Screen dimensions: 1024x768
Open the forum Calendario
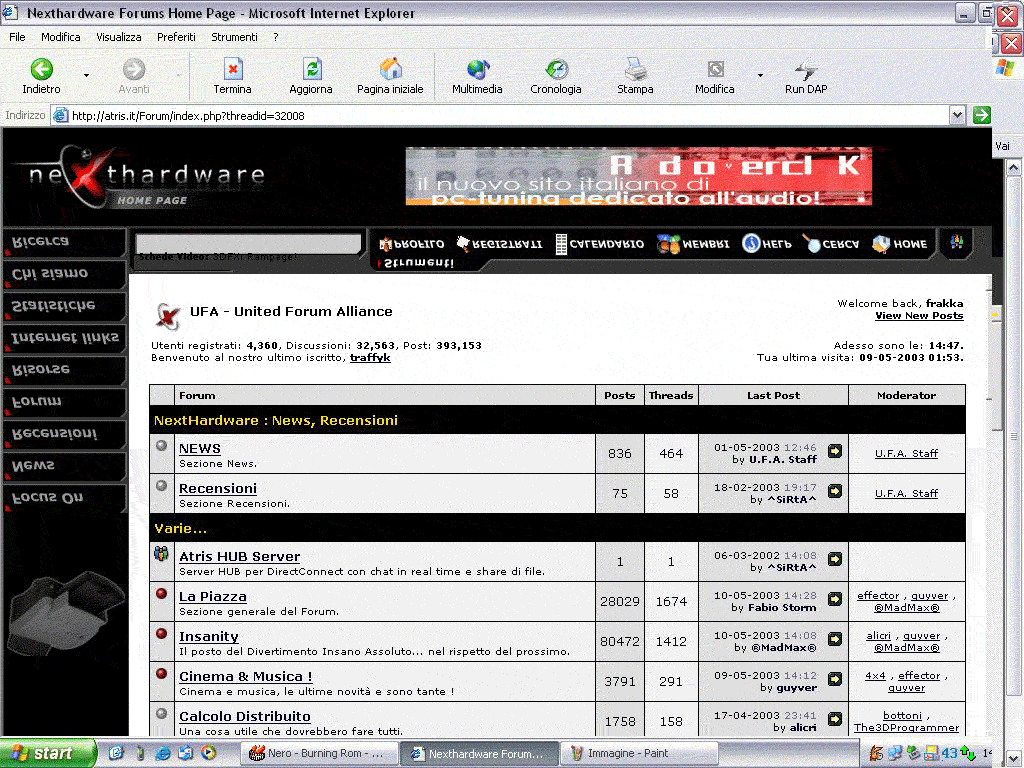pyautogui.click(x=600, y=244)
